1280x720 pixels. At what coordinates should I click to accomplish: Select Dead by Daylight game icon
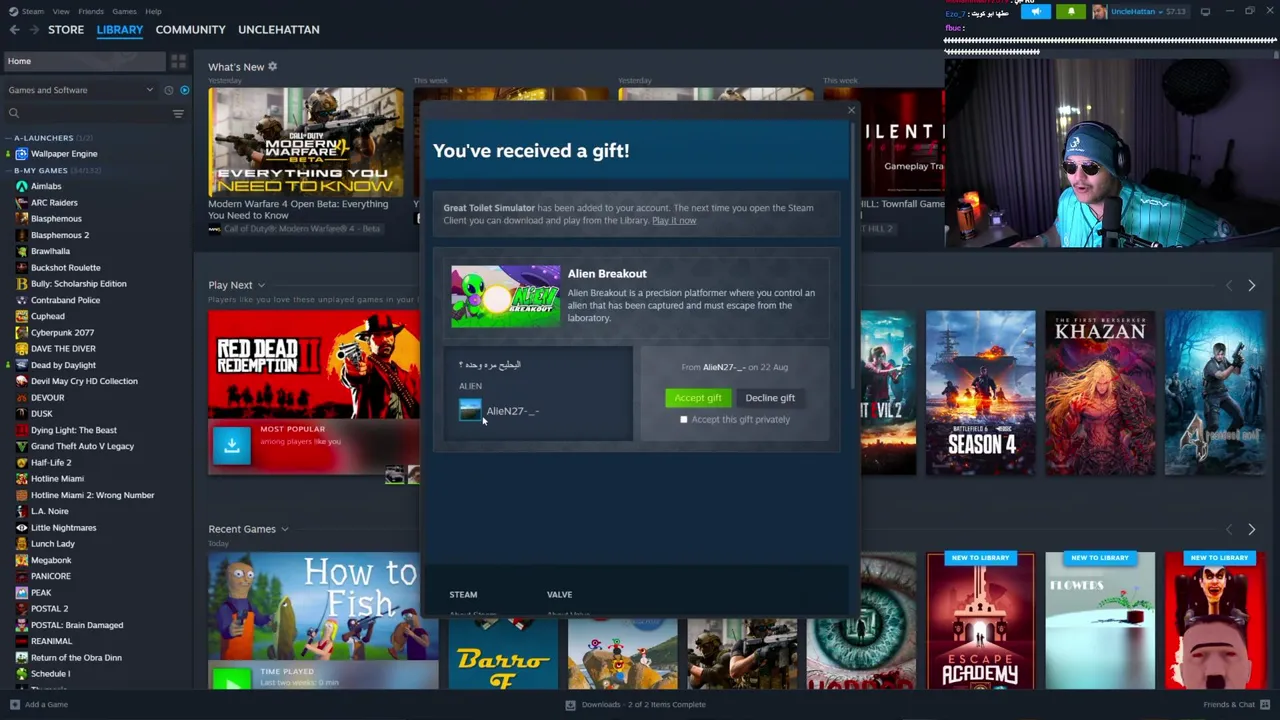[21, 365]
